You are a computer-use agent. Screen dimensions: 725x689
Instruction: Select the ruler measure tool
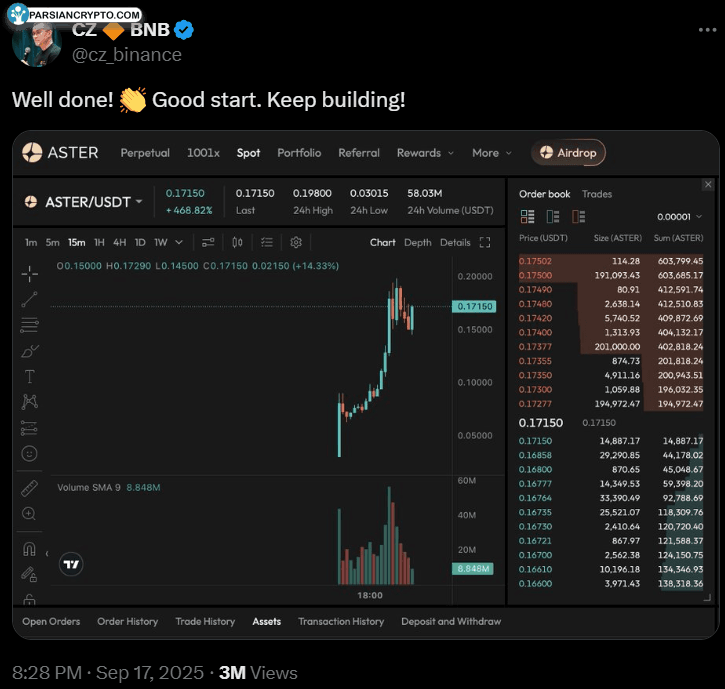pos(30,488)
